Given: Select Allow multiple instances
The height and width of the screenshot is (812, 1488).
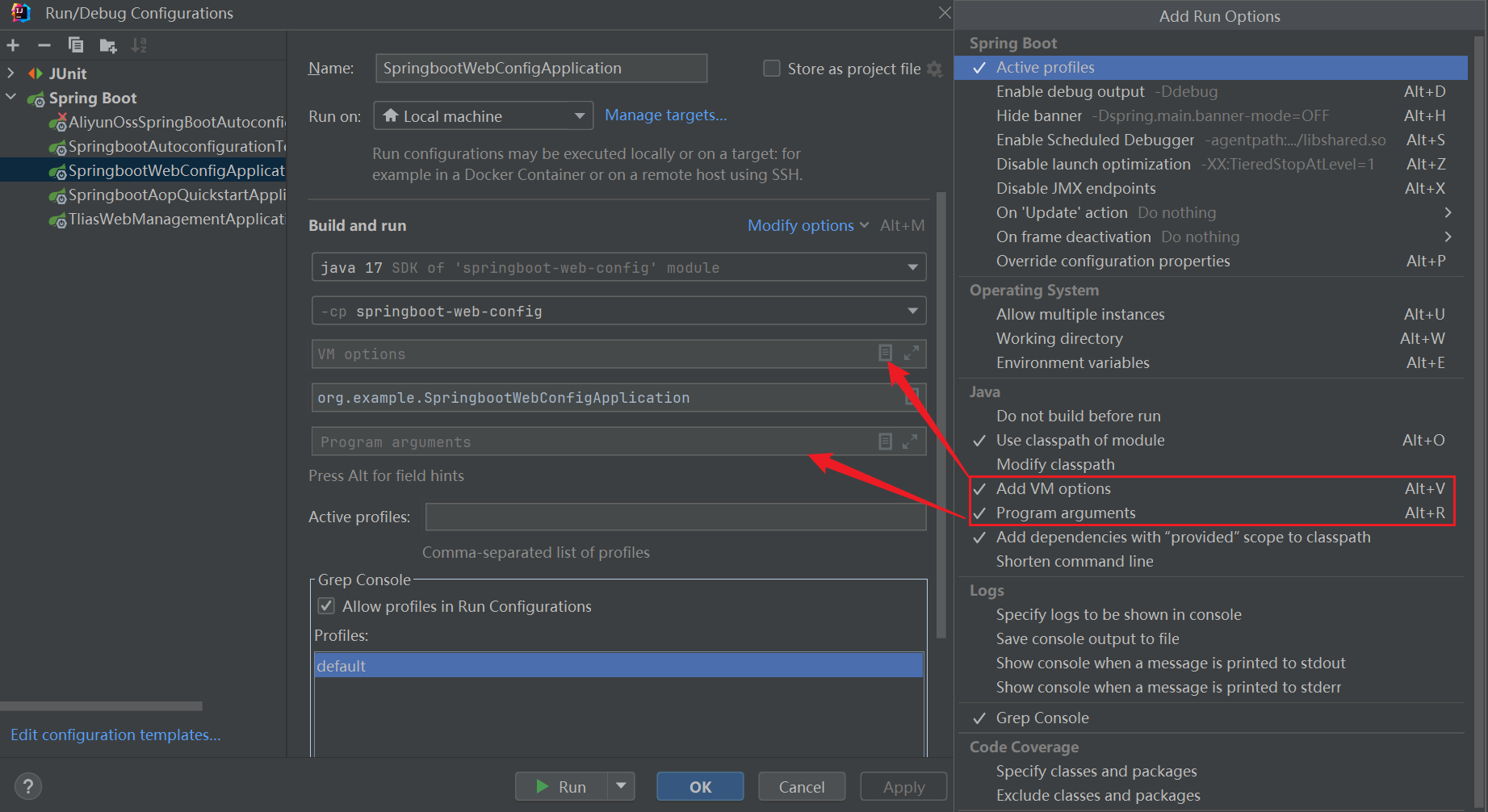Looking at the screenshot, I should coord(1210,314).
